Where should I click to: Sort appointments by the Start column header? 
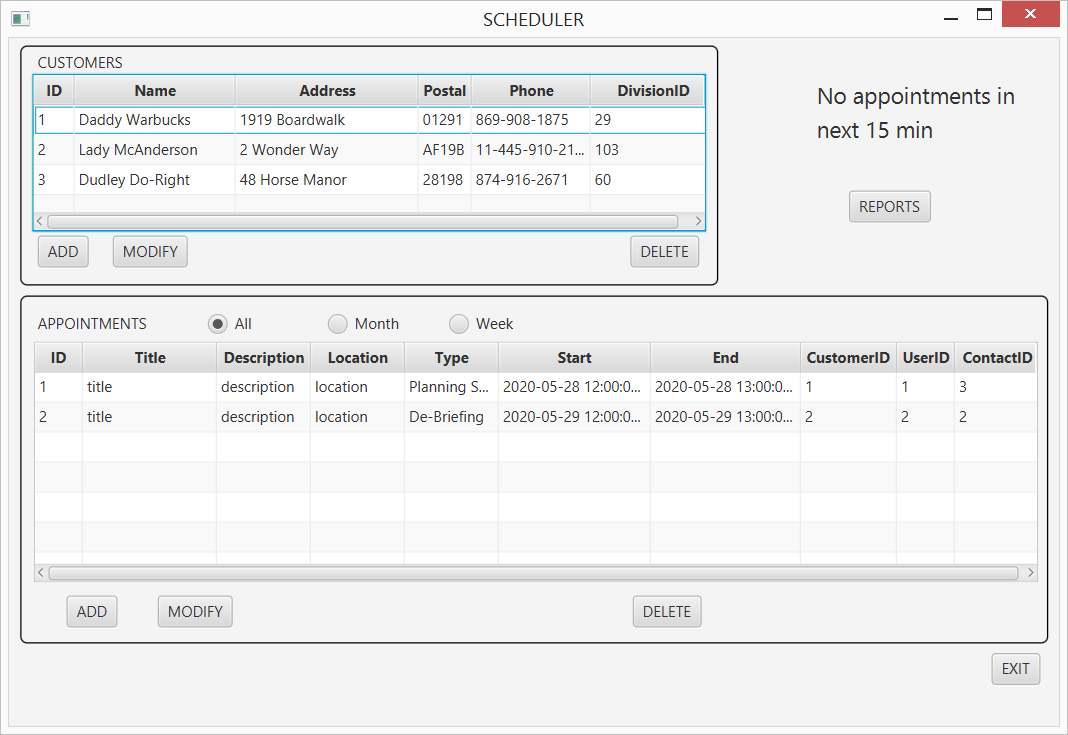574,357
